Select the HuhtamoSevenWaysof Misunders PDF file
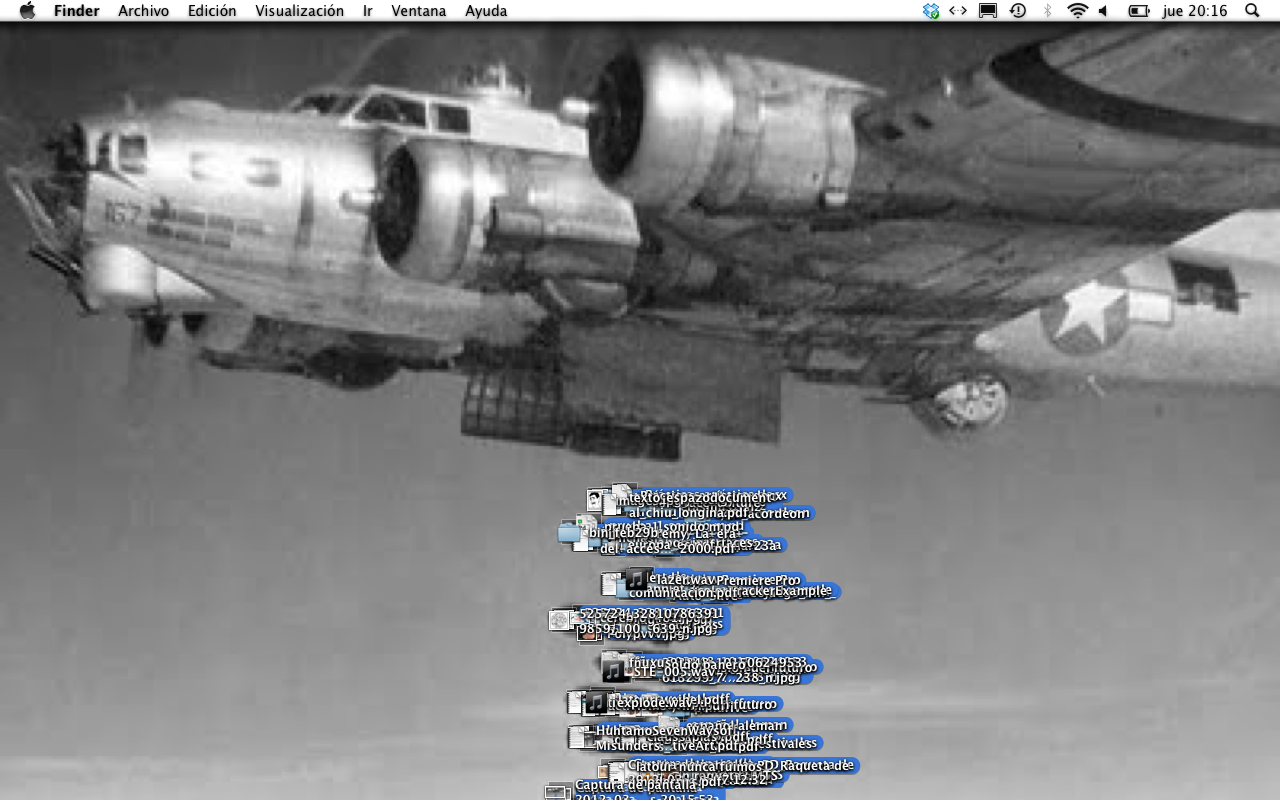 click(582, 737)
